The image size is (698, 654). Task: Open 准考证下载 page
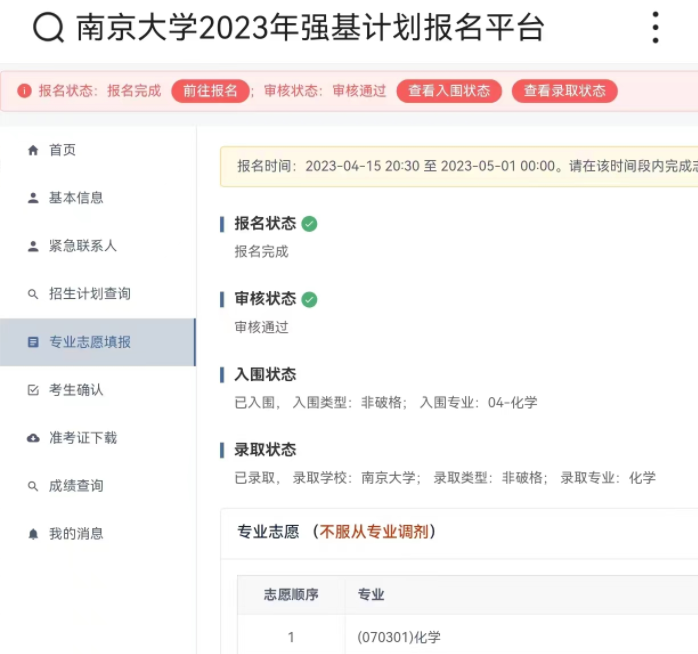click(x=97, y=438)
